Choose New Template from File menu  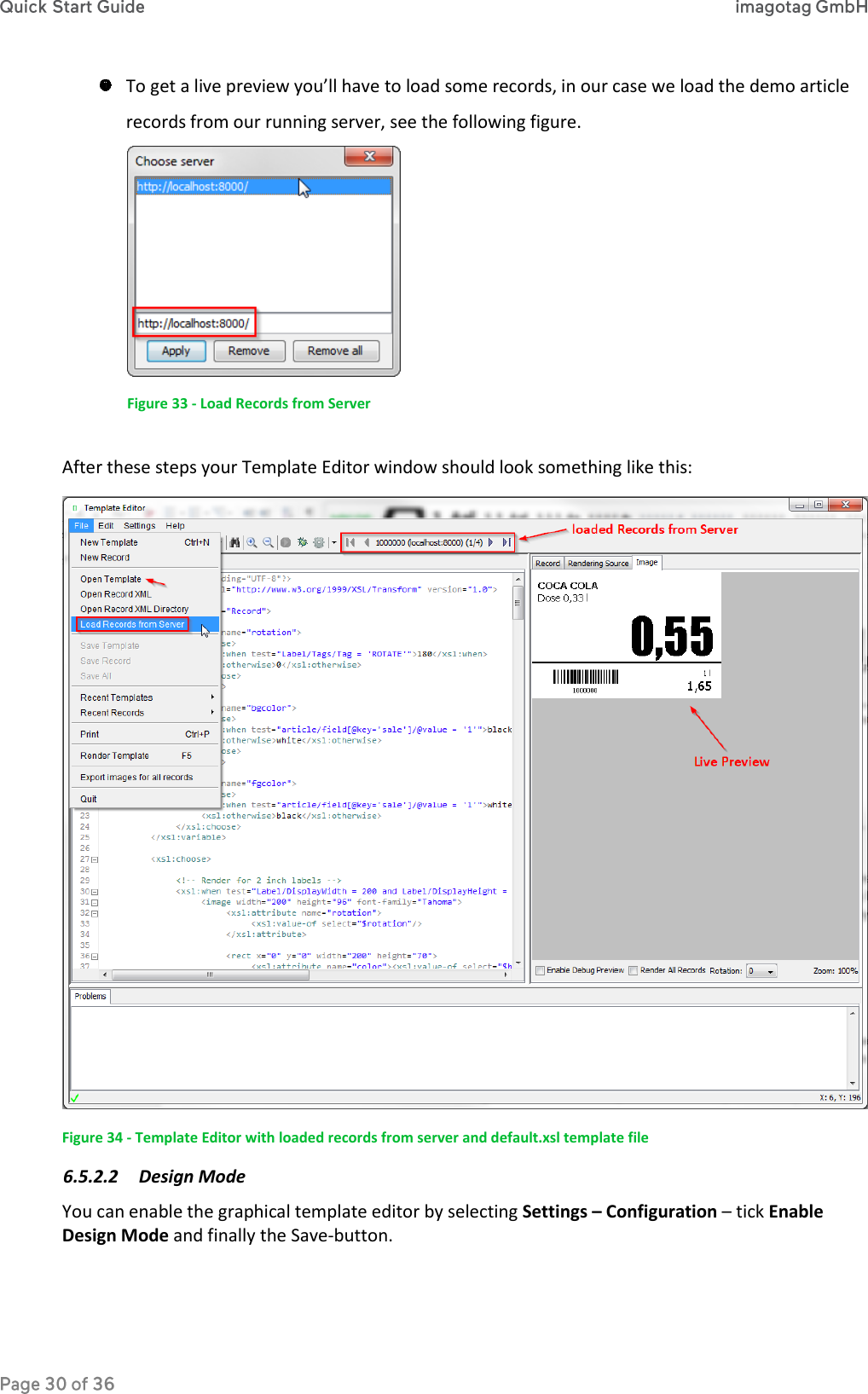click(145, 542)
